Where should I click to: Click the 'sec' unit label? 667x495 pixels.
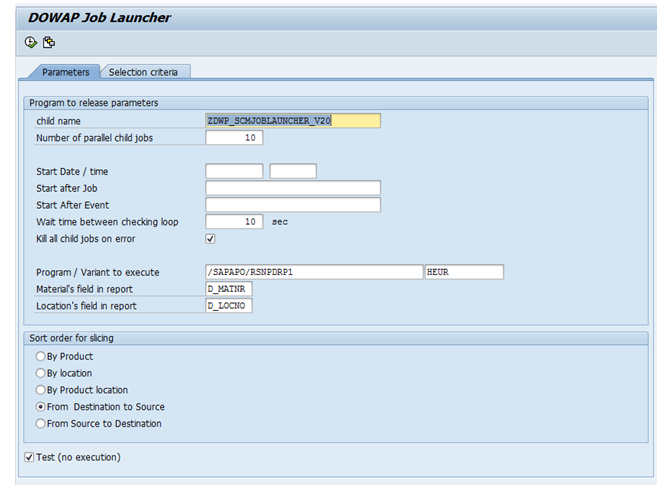tap(280, 222)
